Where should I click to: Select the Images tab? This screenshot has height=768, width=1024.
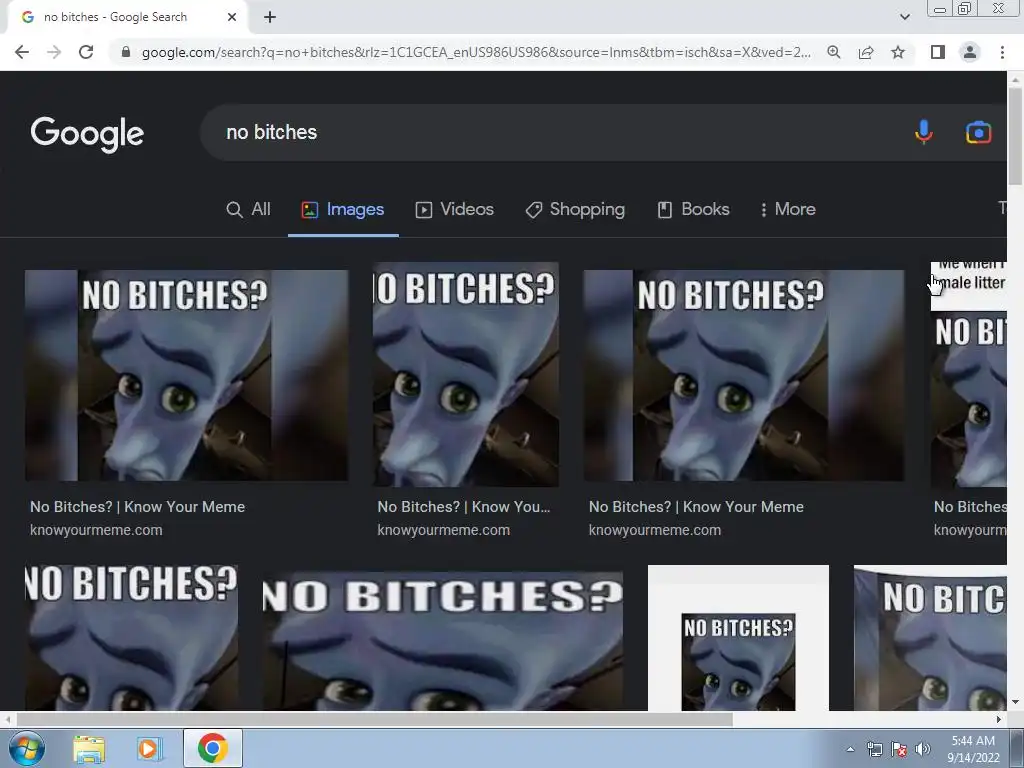343,209
